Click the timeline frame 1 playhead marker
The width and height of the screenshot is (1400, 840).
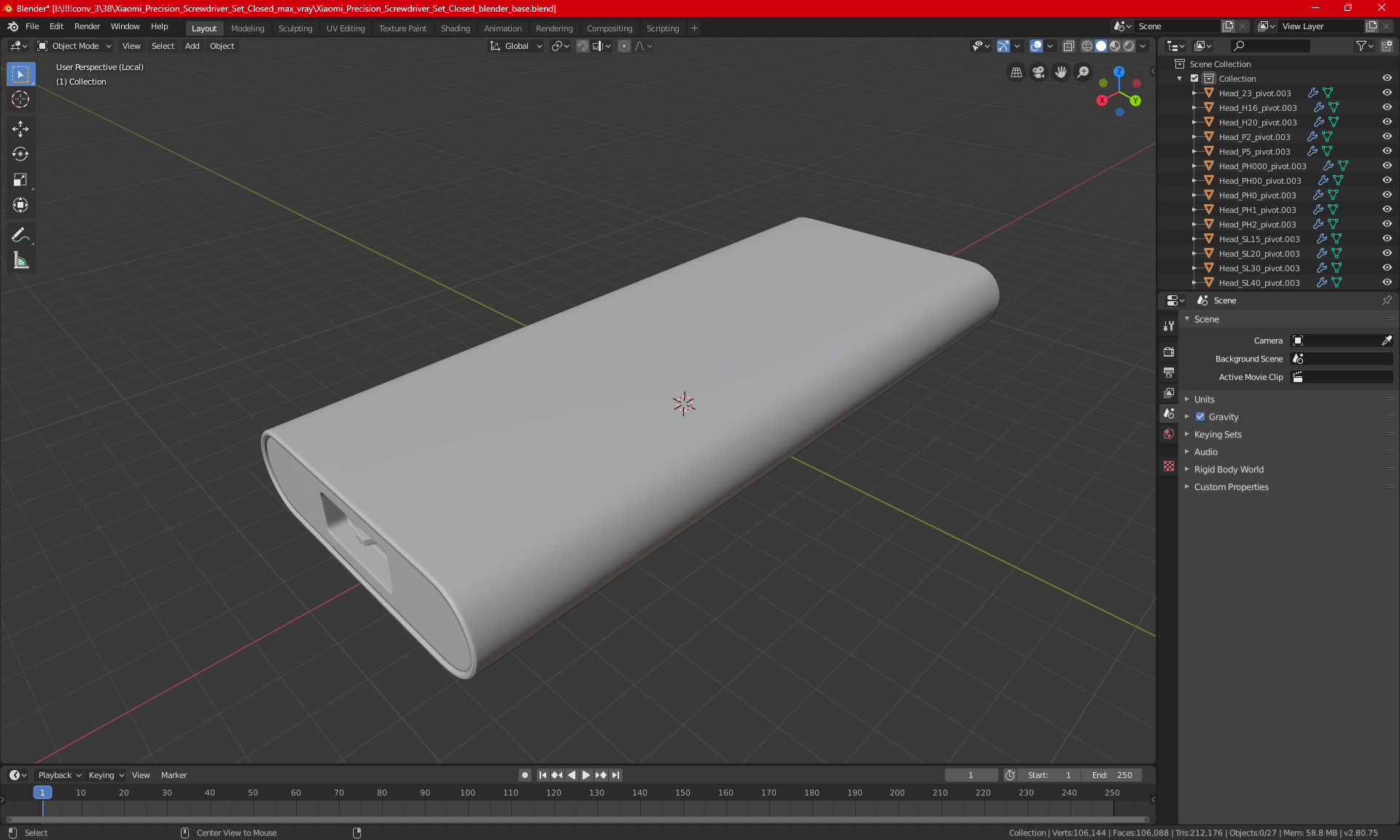click(42, 793)
